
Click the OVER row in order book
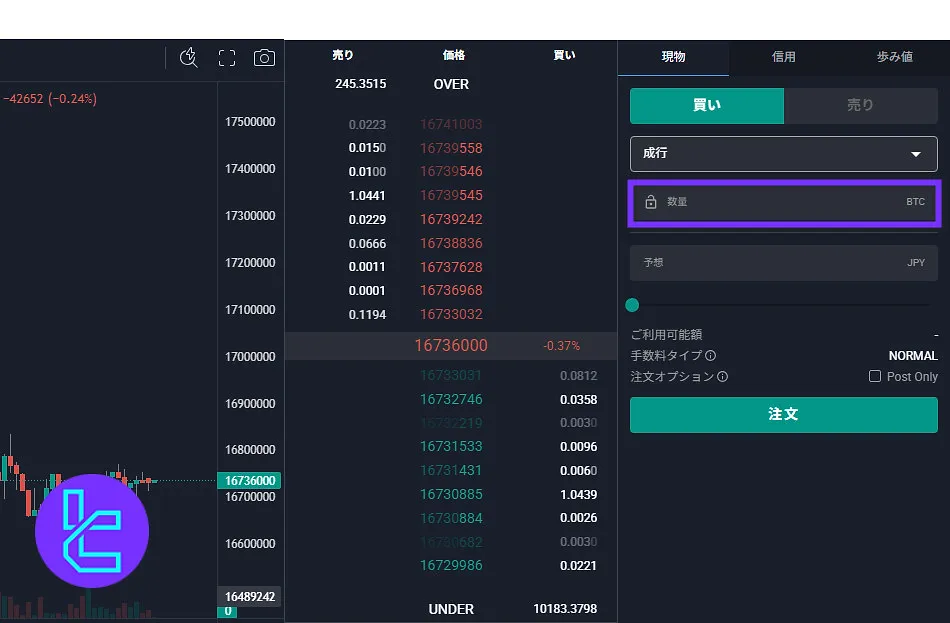point(451,84)
